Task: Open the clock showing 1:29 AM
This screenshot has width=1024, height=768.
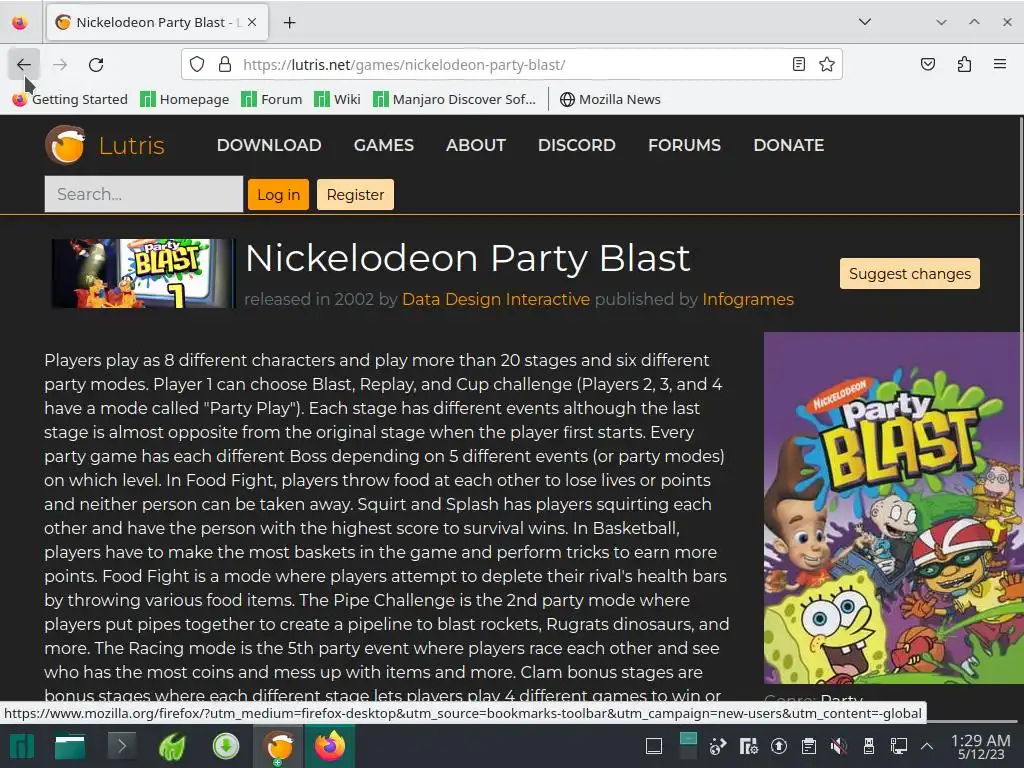Action: coord(980,746)
